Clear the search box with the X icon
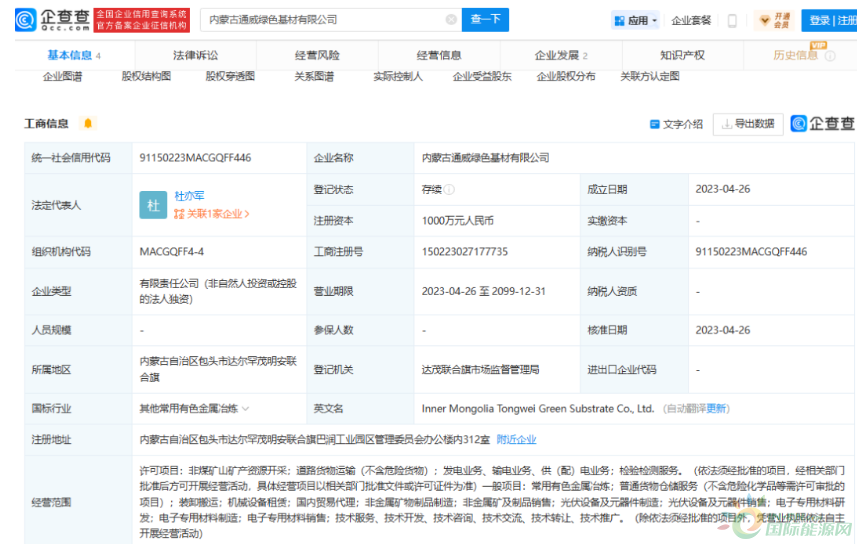 [451, 20]
